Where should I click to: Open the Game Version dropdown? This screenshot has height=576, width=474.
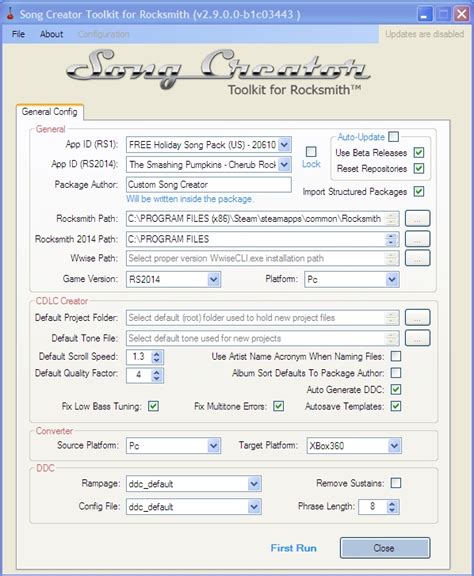click(213, 280)
